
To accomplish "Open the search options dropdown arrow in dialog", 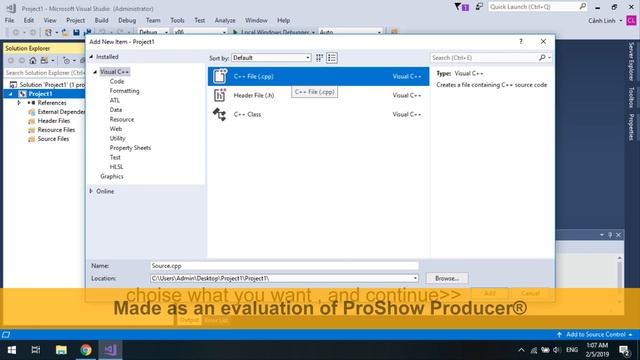I will [549, 58].
